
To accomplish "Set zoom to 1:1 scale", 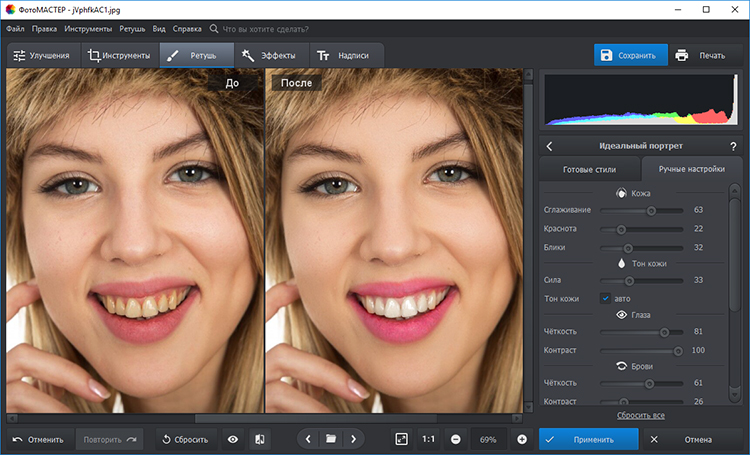I will [x=428, y=439].
